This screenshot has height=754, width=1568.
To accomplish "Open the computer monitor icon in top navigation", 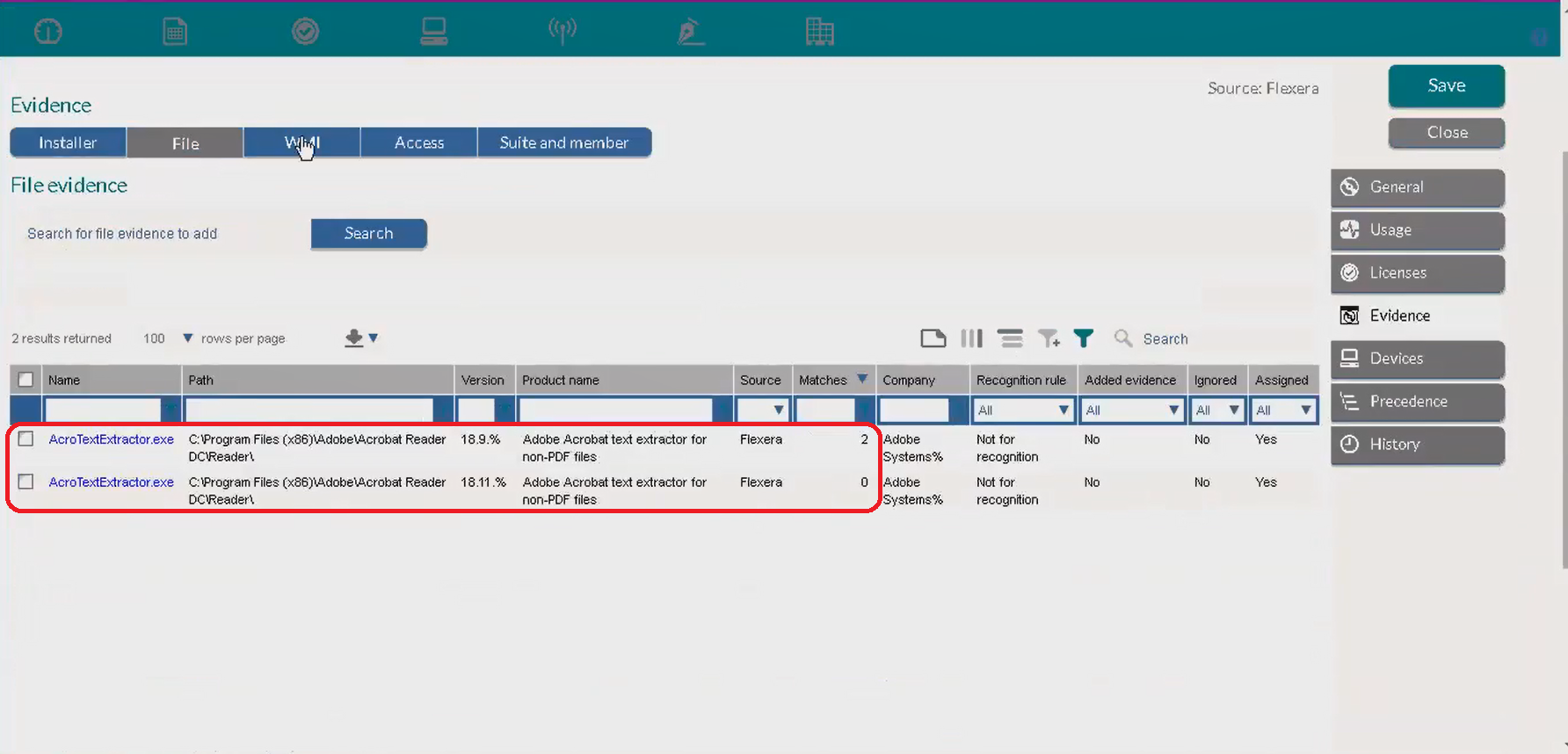I will coord(434,32).
